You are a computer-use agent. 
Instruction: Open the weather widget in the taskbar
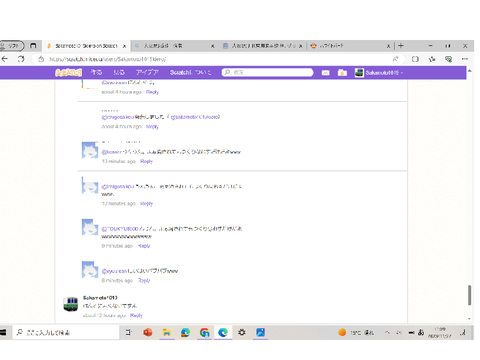[x=356, y=332]
